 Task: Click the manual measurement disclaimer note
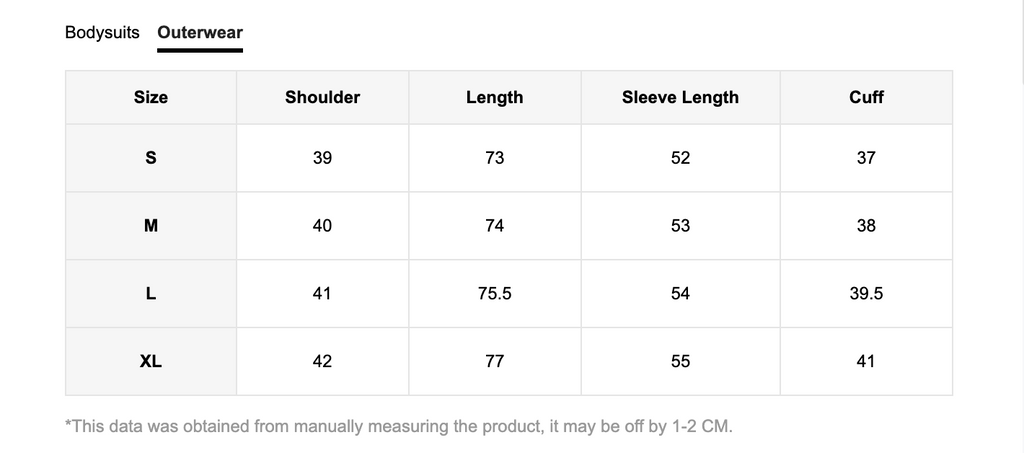399,427
